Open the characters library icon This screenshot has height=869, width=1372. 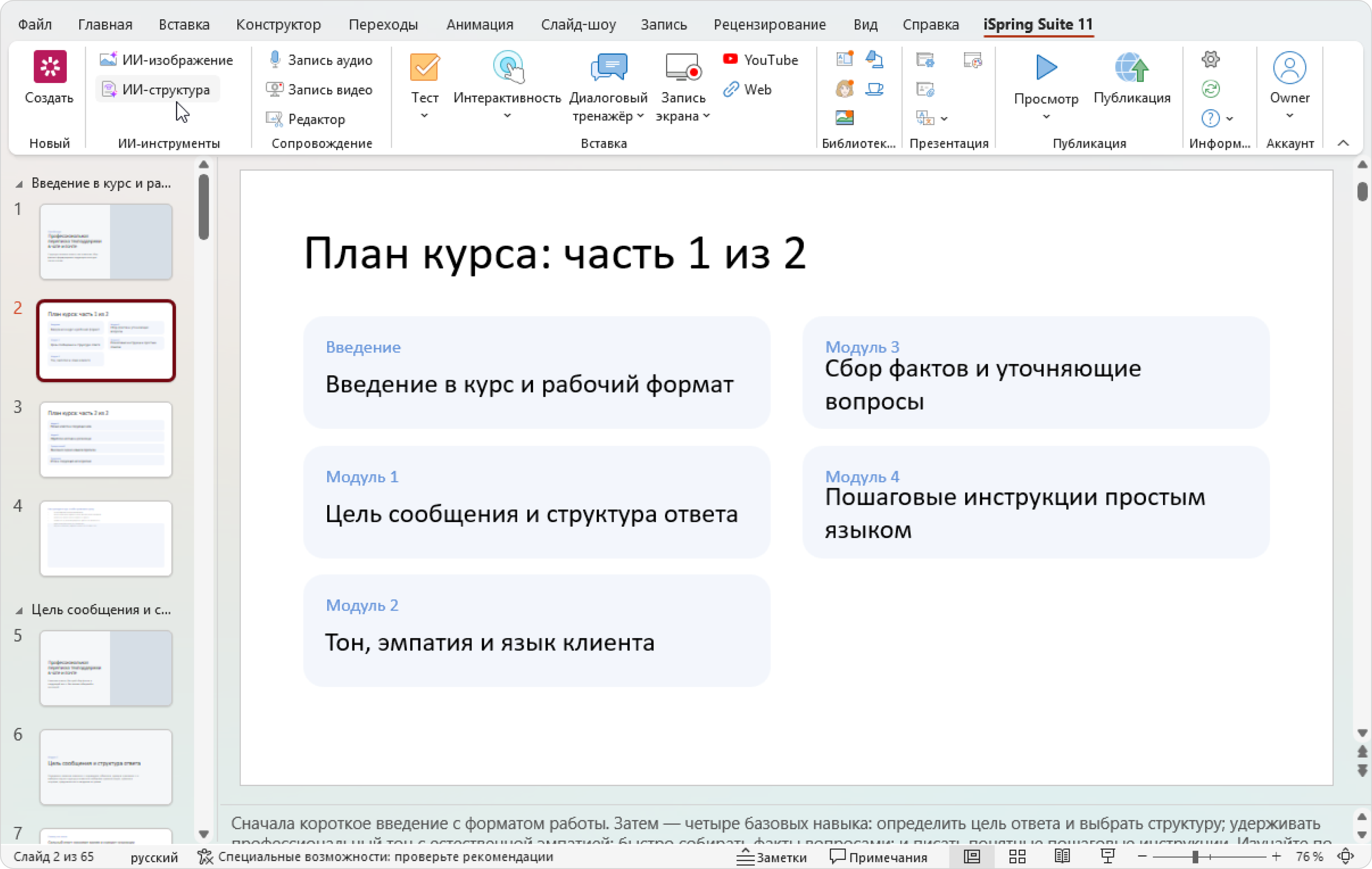coord(845,89)
